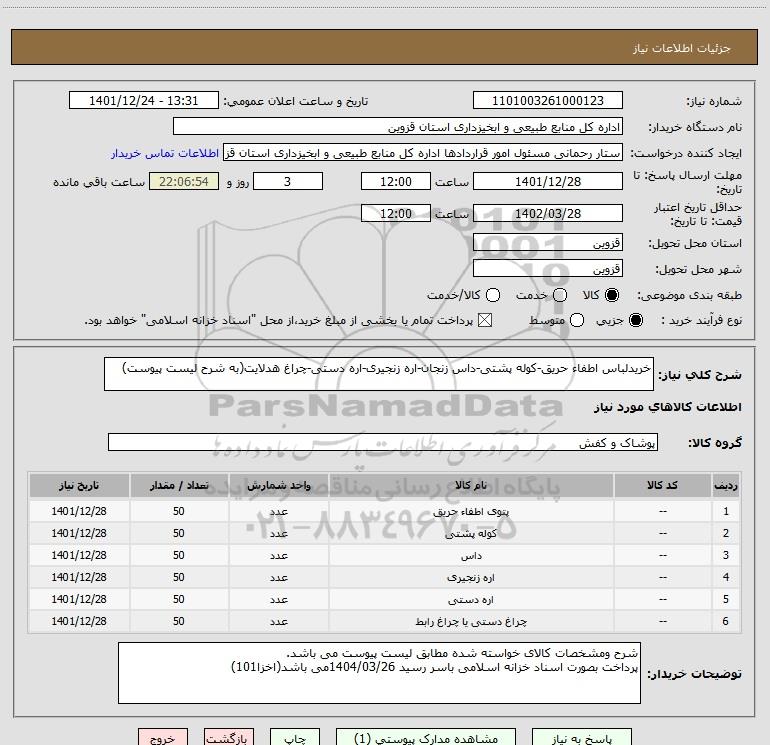Select the خدمت radio button
The width and height of the screenshot is (770, 745).
pyautogui.click(x=560, y=295)
